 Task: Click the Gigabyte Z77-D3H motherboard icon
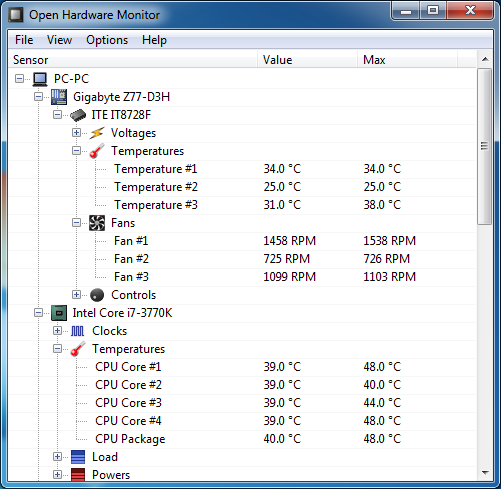59,97
